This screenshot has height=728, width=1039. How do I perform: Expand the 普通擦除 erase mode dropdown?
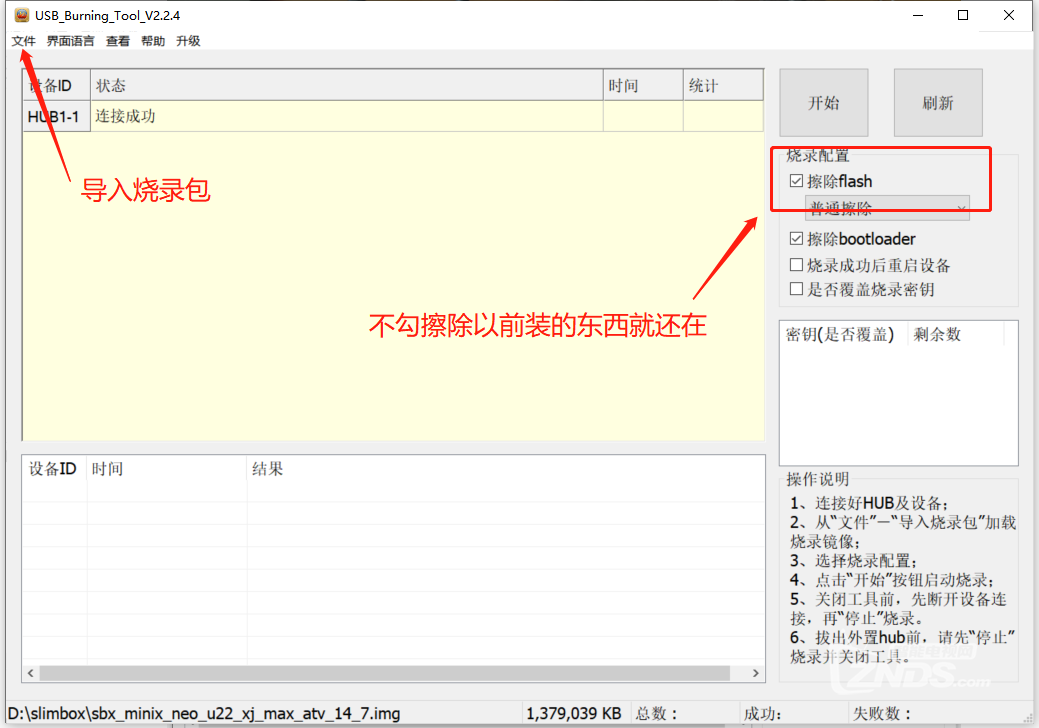point(886,208)
